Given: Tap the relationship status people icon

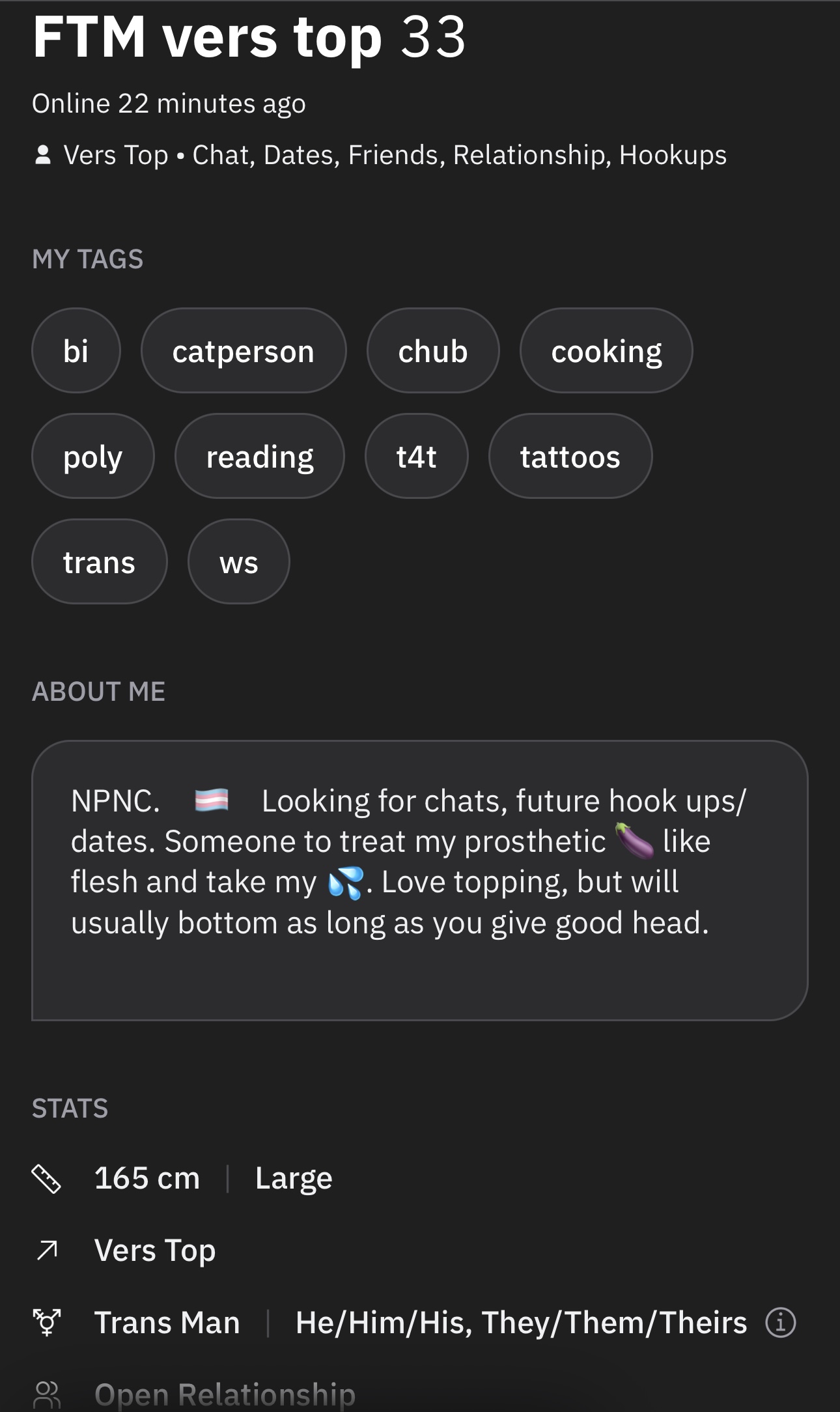Looking at the screenshot, I should click(x=47, y=1394).
